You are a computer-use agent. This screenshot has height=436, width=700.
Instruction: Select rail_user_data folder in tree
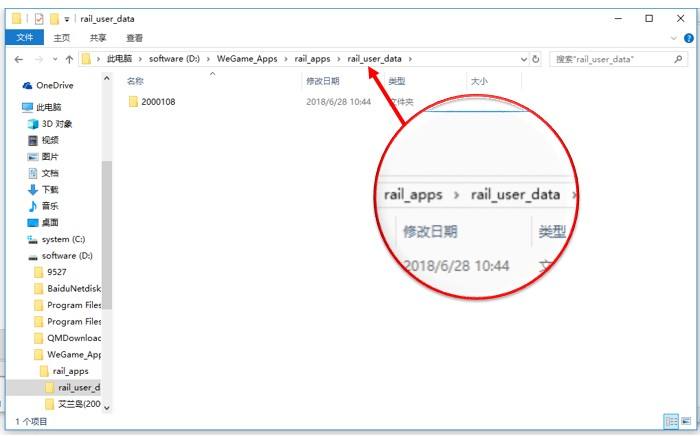click(79, 388)
